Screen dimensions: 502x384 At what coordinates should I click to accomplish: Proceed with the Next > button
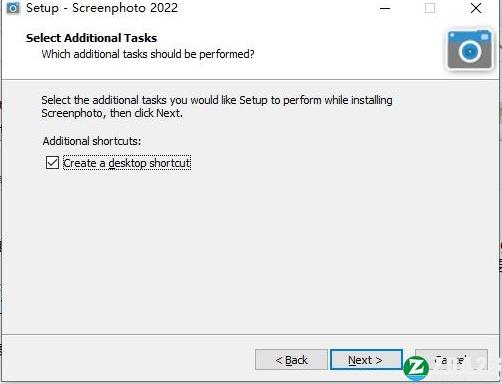click(x=366, y=360)
